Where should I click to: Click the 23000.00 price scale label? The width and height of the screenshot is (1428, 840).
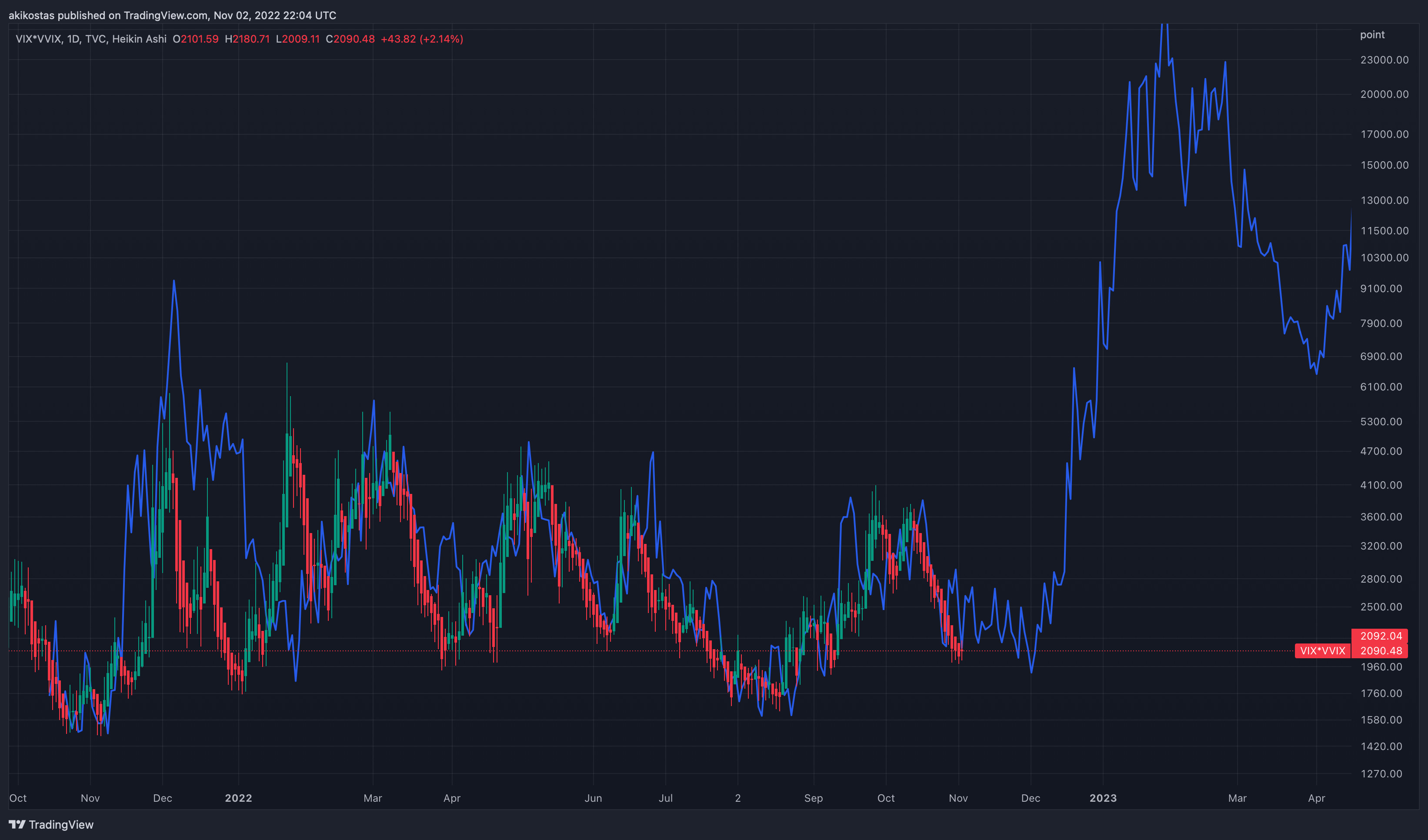1385,60
